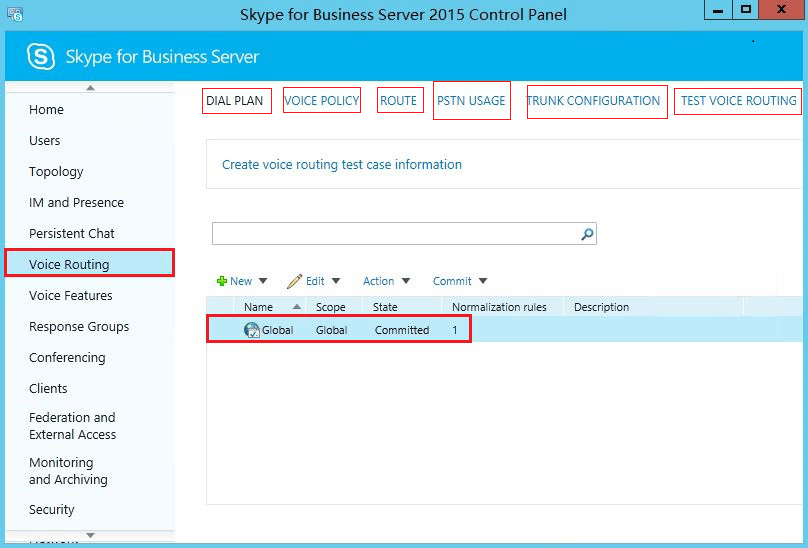Click the search magnifier icon

click(587, 234)
